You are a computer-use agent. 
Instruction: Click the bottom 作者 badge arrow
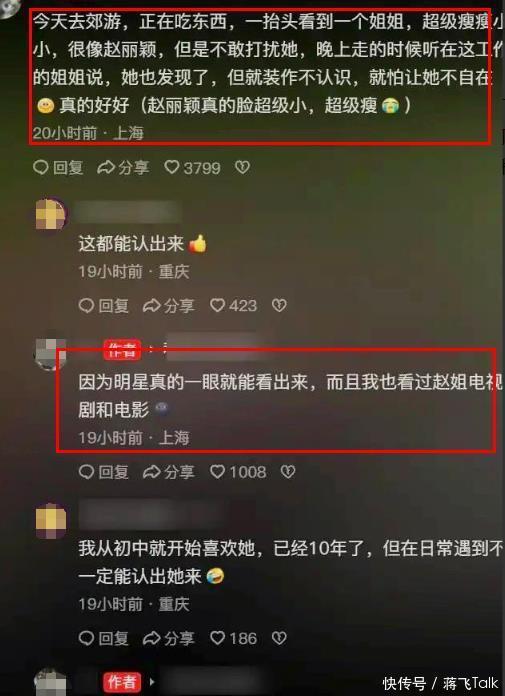[152, 681]
